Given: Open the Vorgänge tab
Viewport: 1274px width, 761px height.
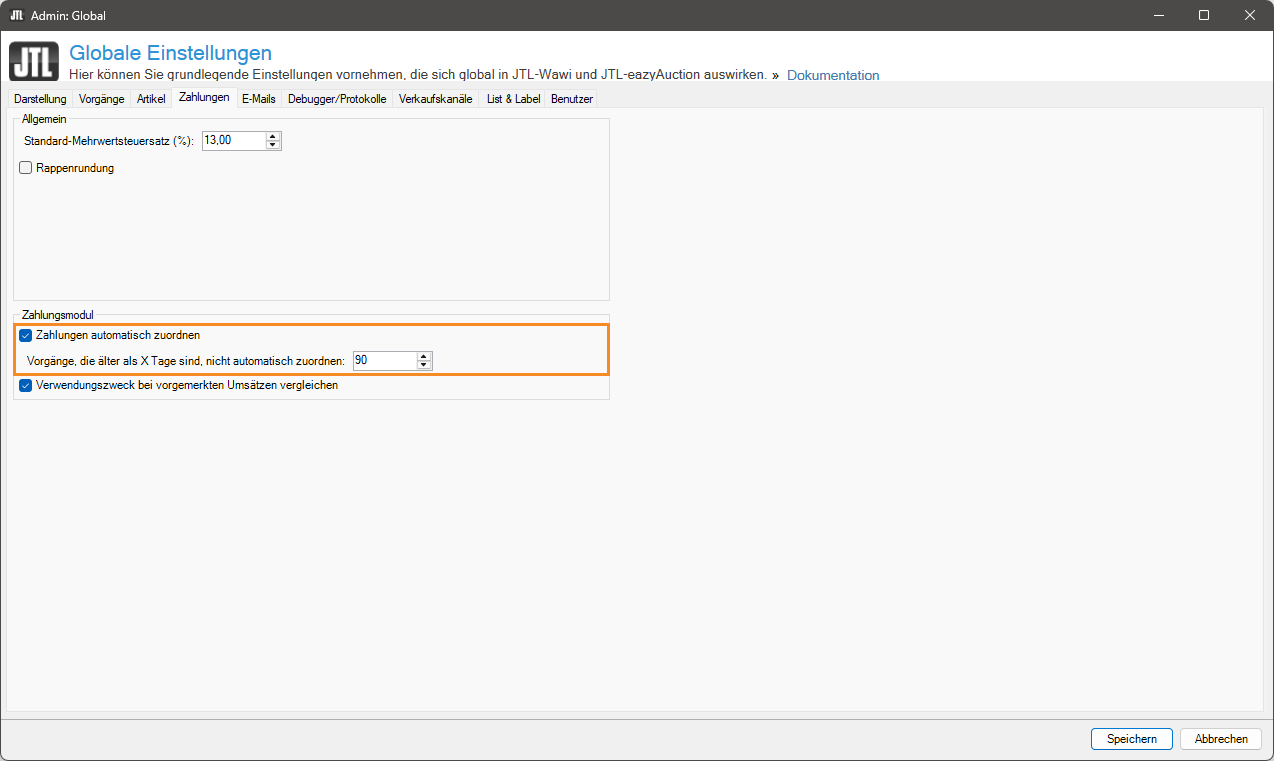Looking at the screenshot, I should [x=101, y=99].
